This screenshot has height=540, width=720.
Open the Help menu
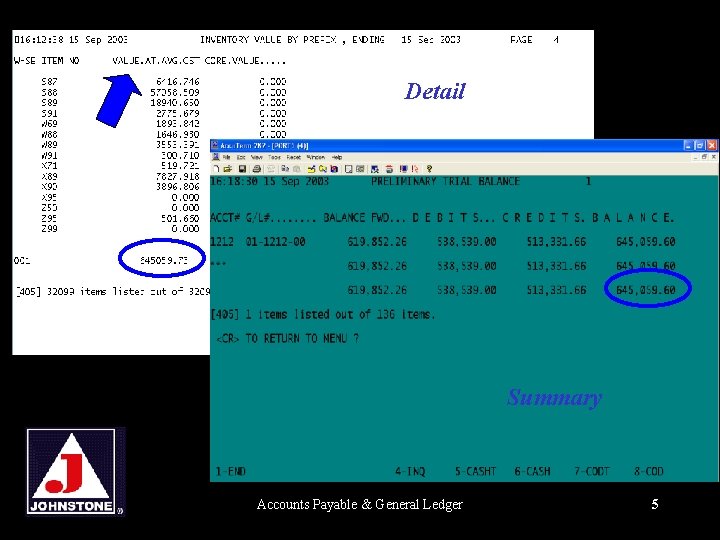pos(337,158)
